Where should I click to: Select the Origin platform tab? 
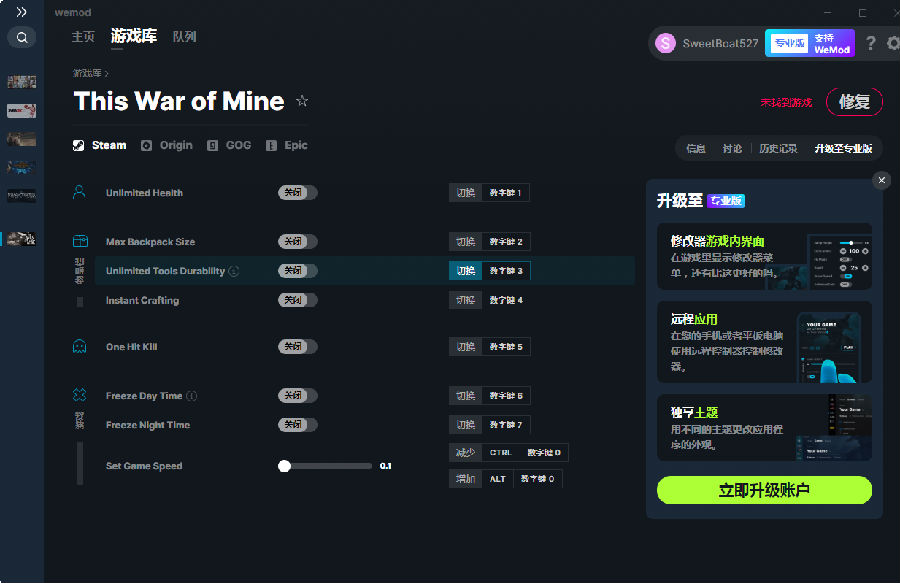166,145
